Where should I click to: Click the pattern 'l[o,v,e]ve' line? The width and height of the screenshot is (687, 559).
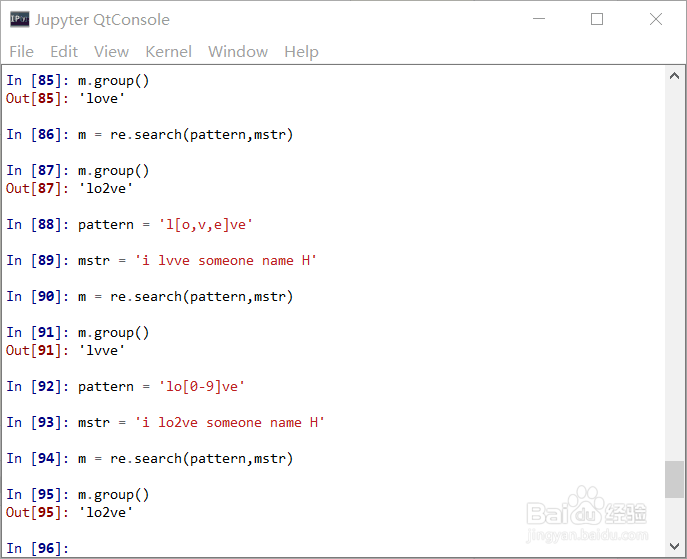pyautogui.click(x=130, y=225)
